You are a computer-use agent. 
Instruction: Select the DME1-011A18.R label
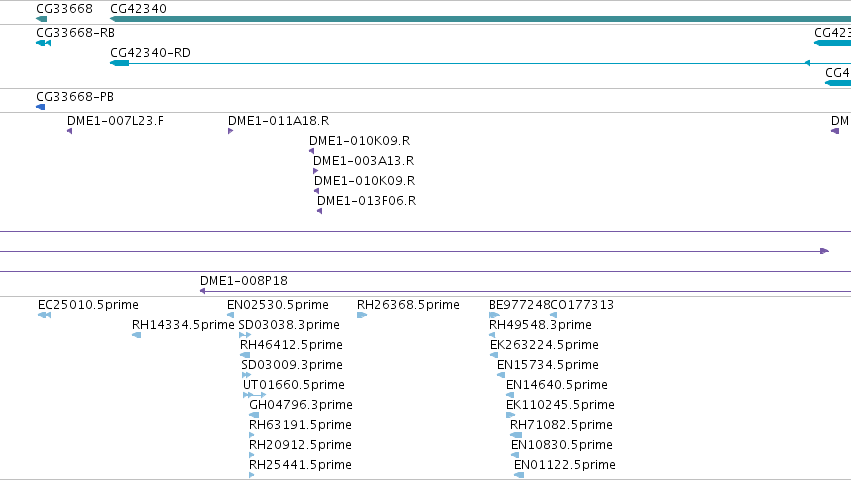tap(278, 121)
